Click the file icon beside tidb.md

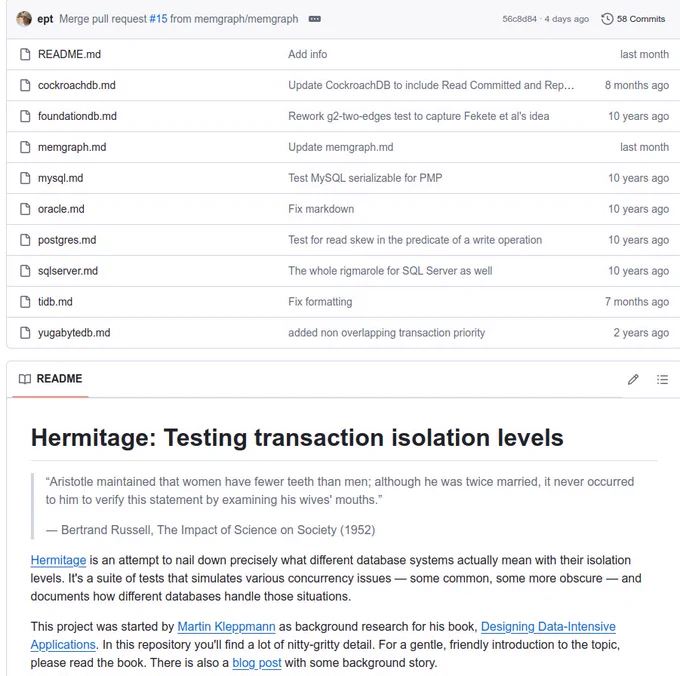point(25,302)
